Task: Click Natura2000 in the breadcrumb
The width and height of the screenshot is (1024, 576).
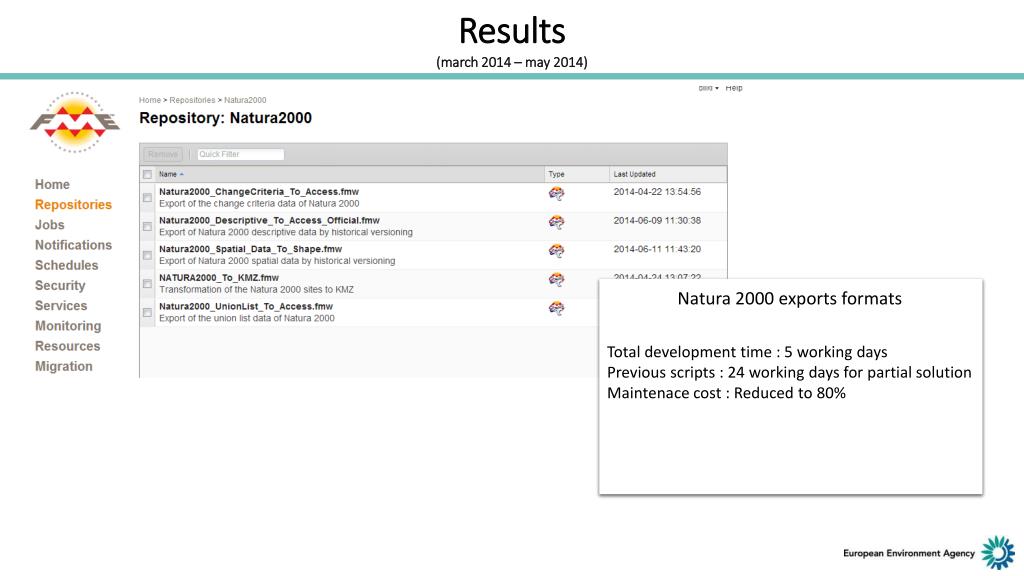Action: coord(245,100)
